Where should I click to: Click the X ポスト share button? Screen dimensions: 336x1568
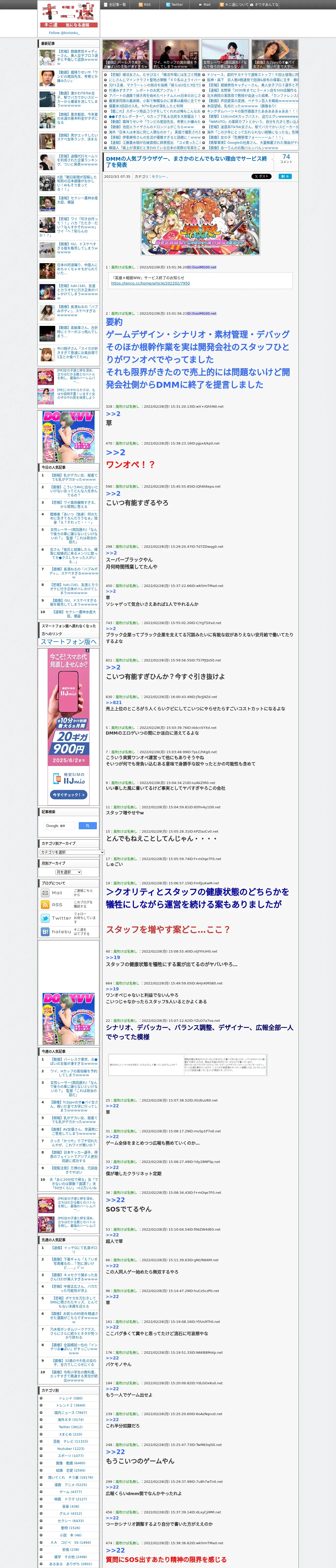262,176
